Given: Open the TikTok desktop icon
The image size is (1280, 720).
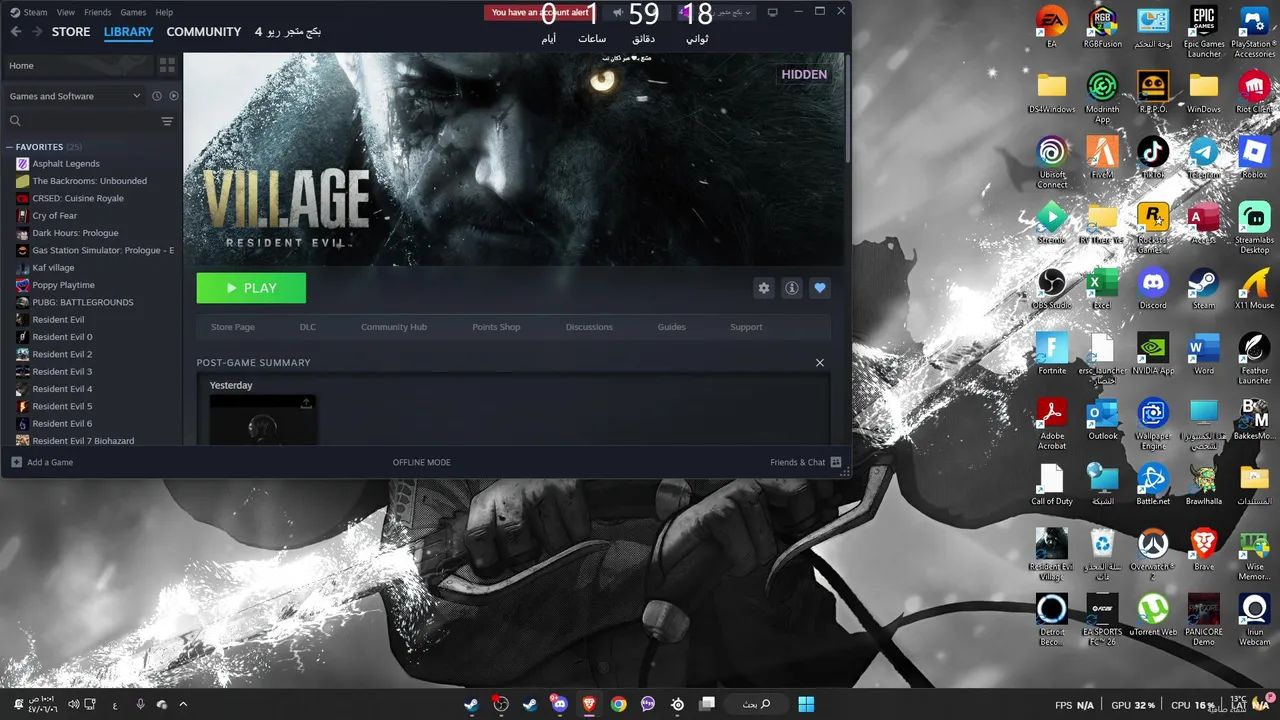Looking at the screenshot, I should click(1153, 158).
